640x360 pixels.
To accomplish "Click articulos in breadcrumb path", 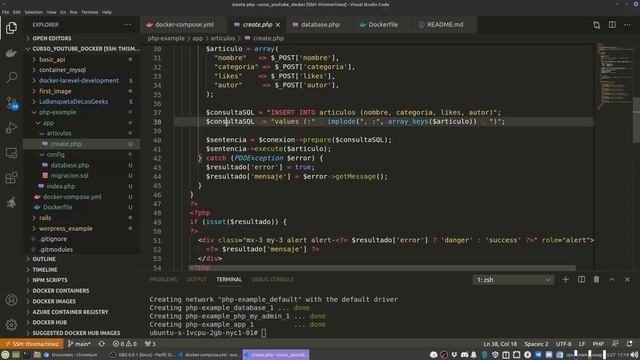I will 223,38.
